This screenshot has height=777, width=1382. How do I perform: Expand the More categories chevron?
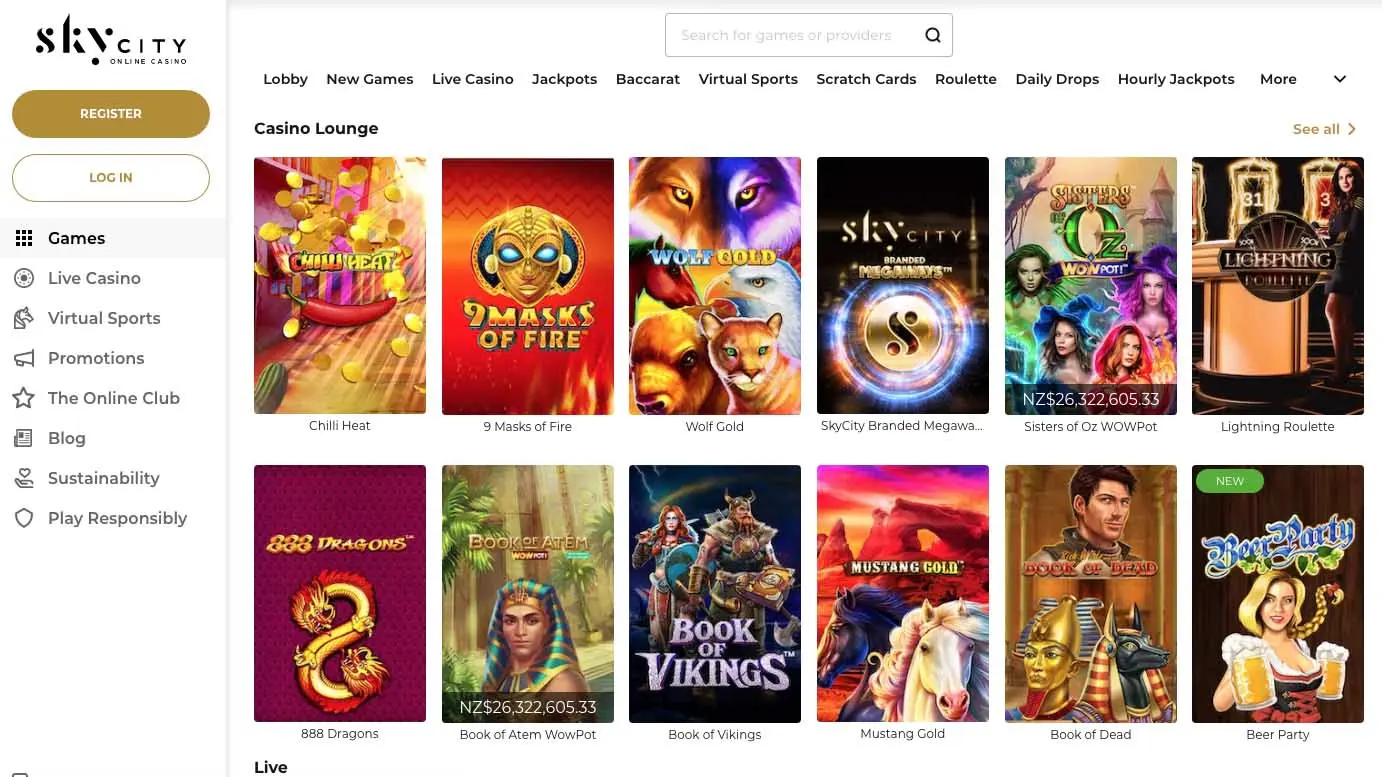coord(1340,79)
